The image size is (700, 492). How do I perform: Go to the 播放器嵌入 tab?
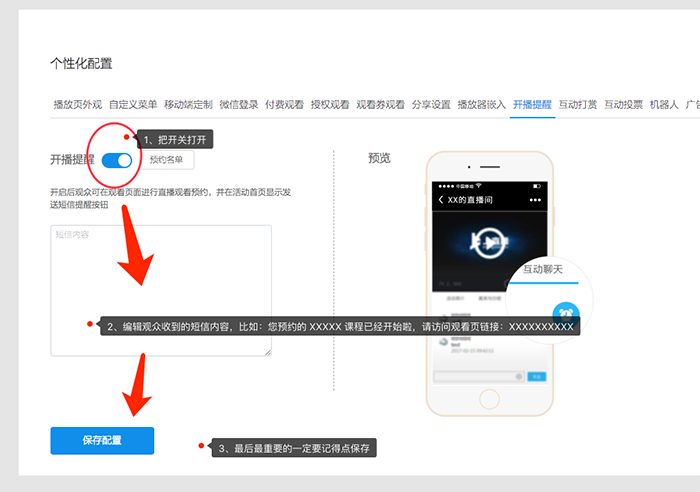click(x=481, y=104)
